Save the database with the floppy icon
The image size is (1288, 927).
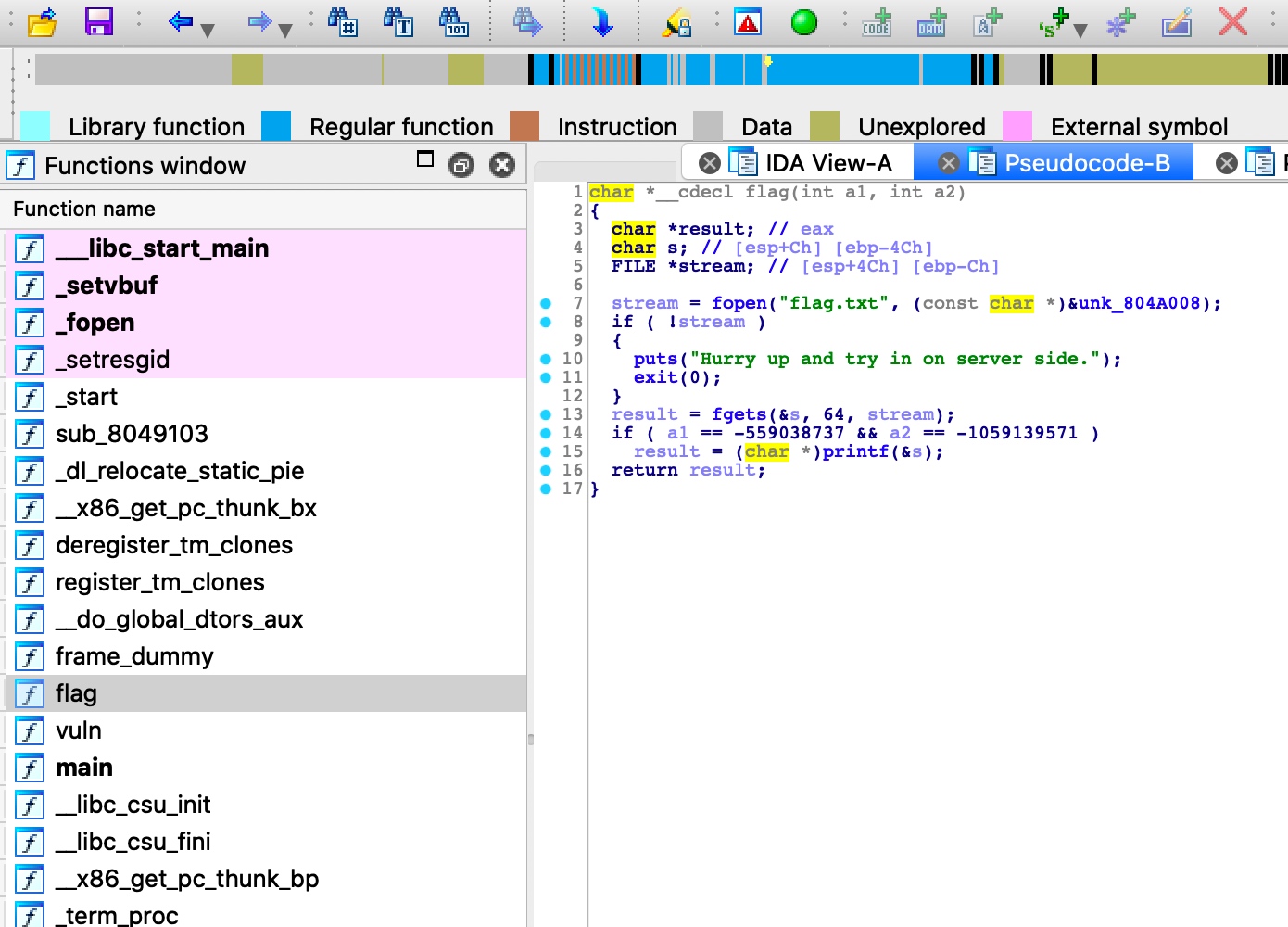point(98,21)
